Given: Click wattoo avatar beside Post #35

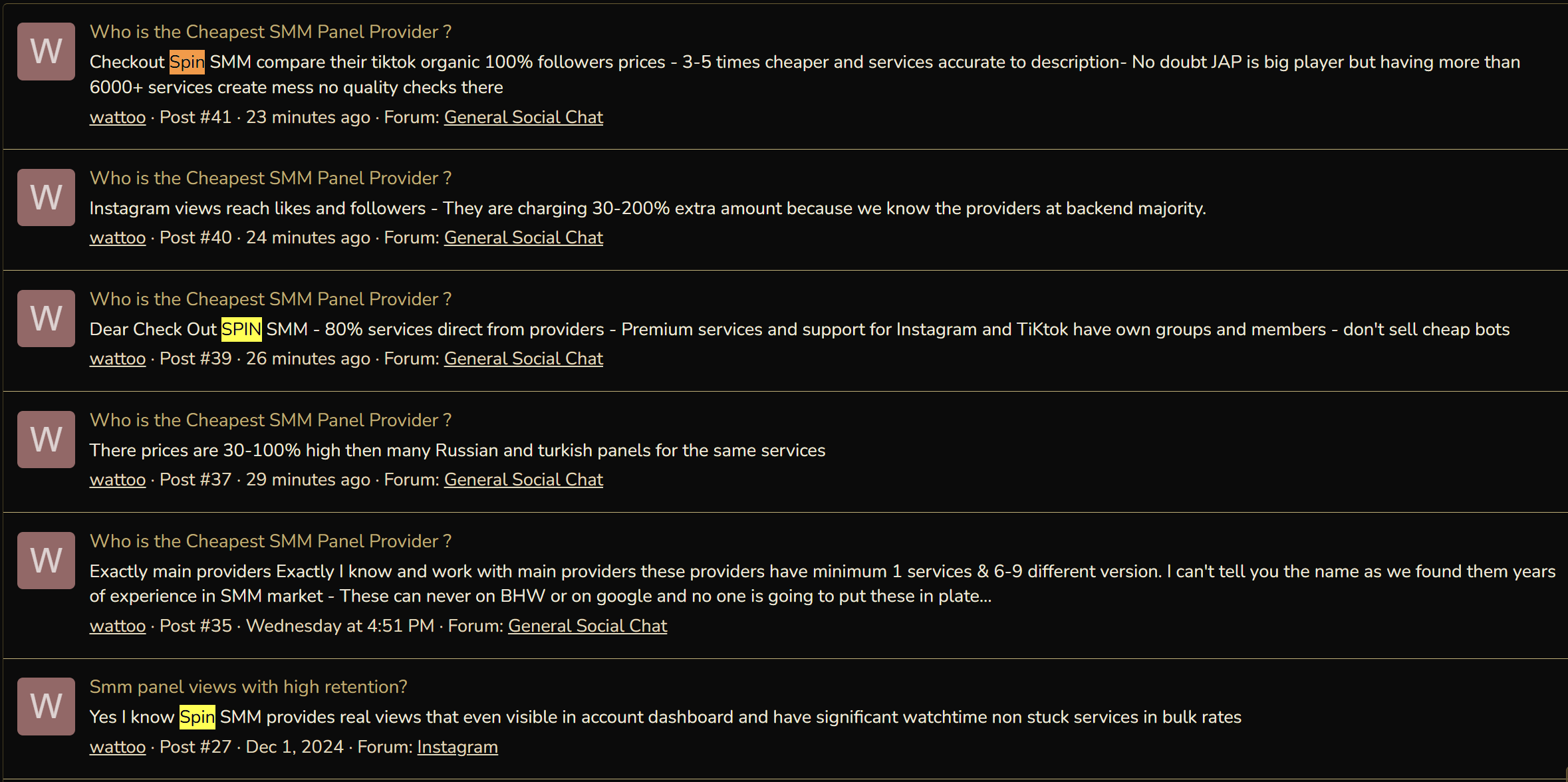Looking at the screenshot, I should click(x=46, y=561).
